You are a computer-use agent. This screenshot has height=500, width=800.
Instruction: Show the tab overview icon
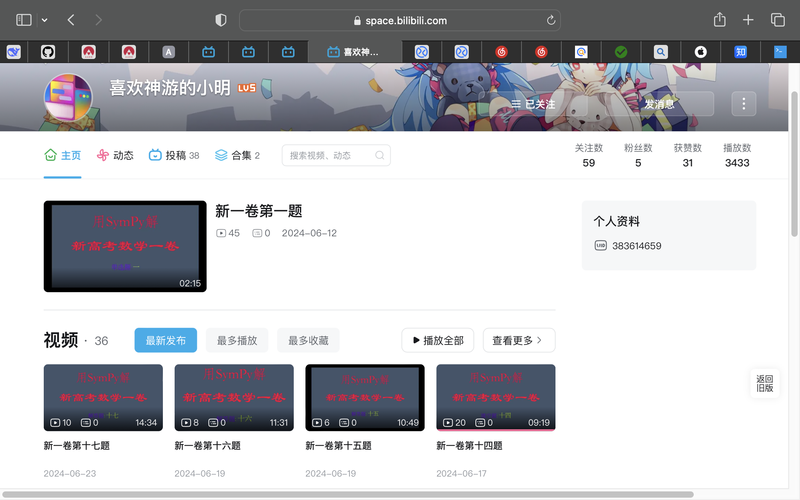[x=777, y=20]
